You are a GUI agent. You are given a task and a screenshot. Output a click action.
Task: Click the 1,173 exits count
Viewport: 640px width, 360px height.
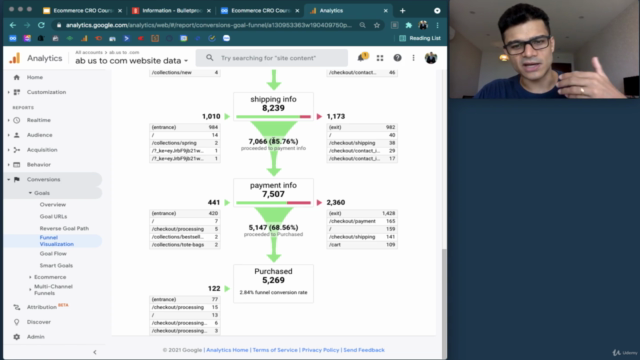(x=336, y=117)
